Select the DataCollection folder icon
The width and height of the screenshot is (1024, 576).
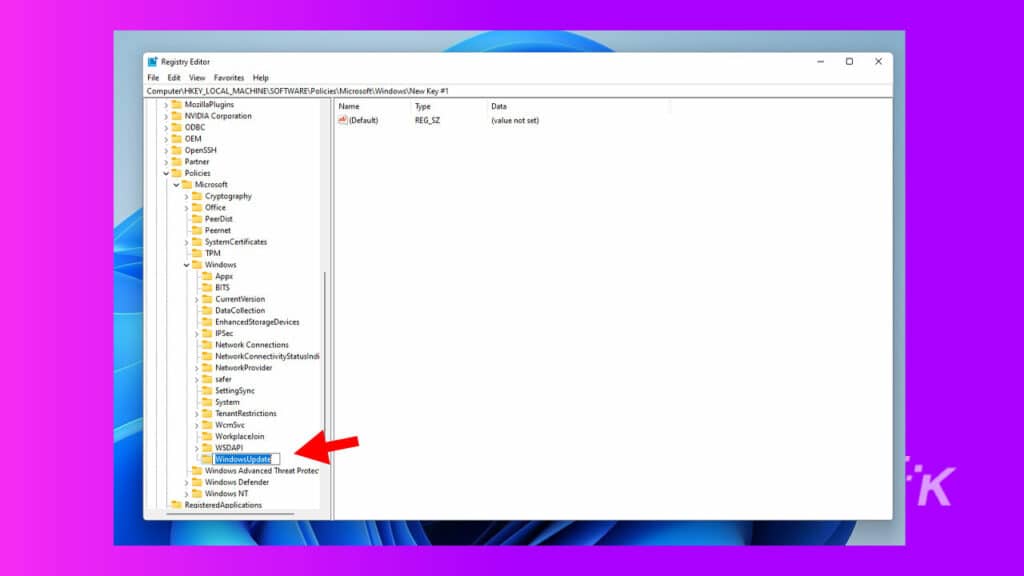207,310
